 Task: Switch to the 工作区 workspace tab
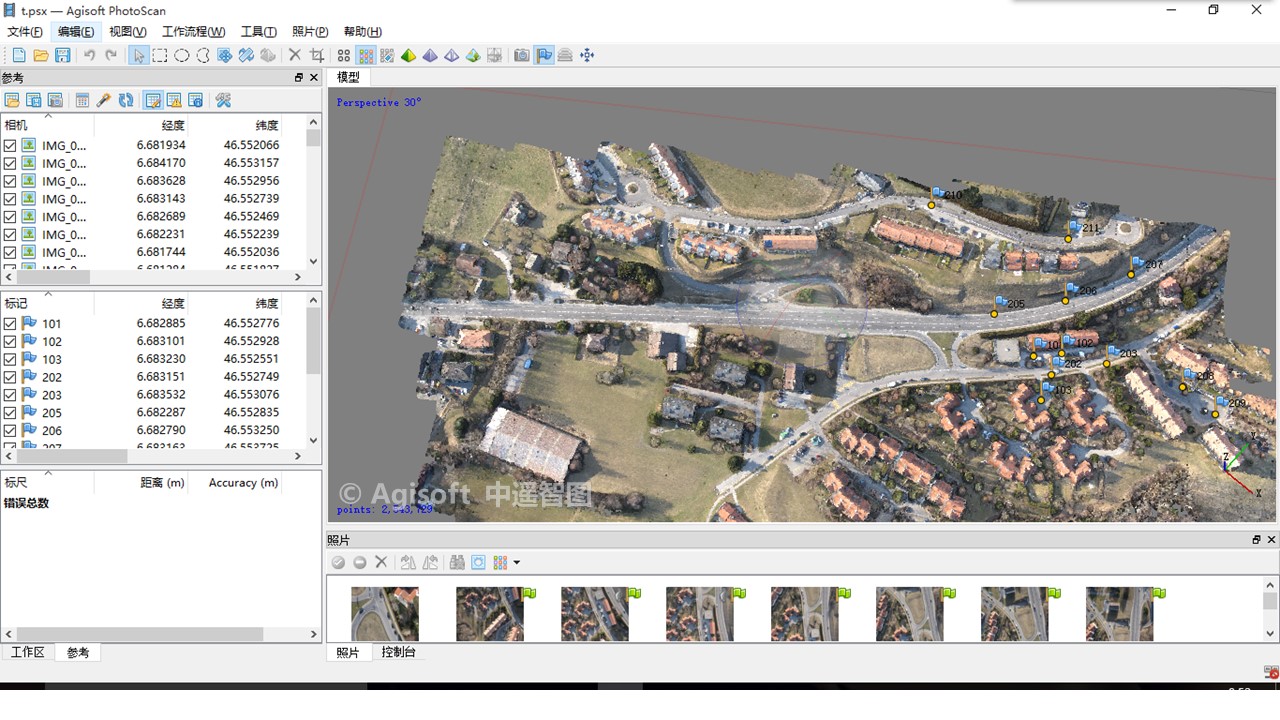27,652
